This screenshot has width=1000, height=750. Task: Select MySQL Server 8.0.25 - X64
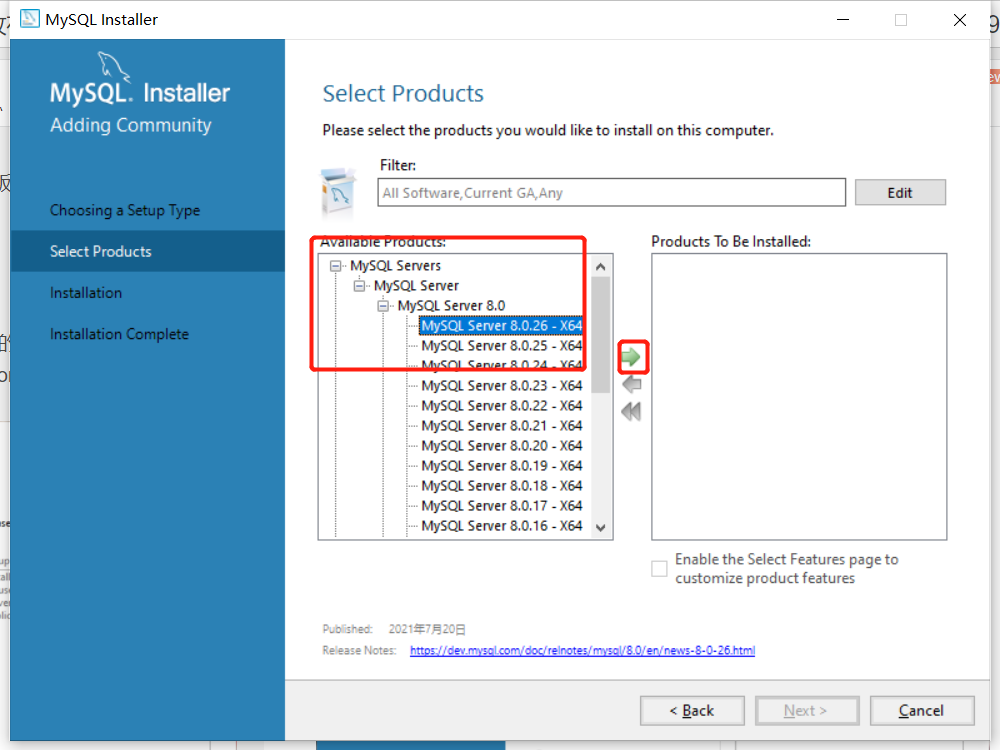click(501, 346)
